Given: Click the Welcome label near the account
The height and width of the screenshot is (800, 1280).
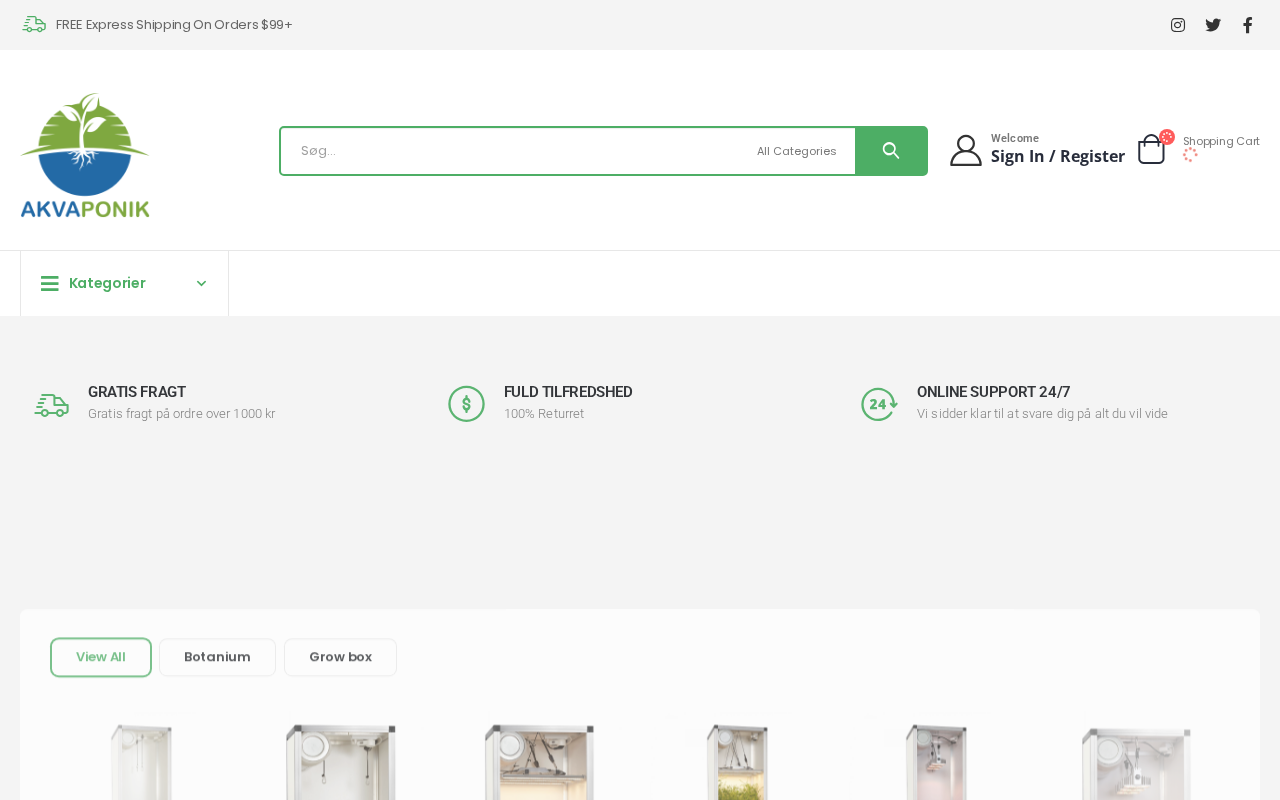Looking at the screenshot, I should pos(1015,138).
